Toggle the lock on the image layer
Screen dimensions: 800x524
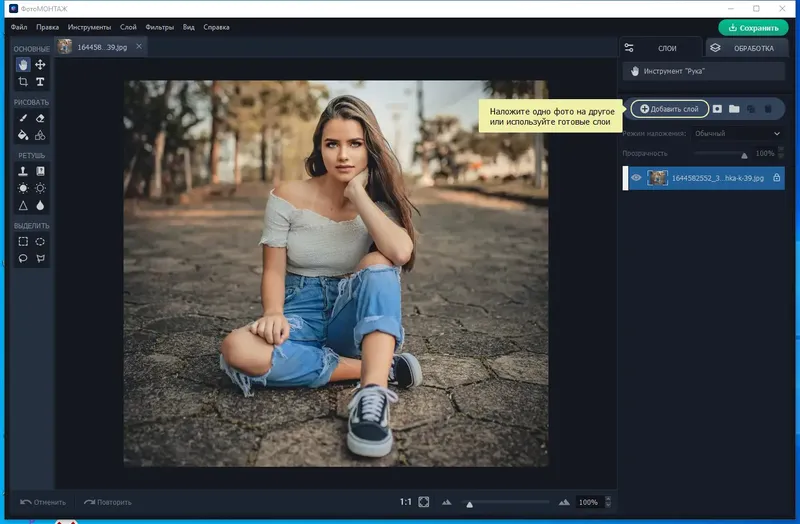coord(776,178)
